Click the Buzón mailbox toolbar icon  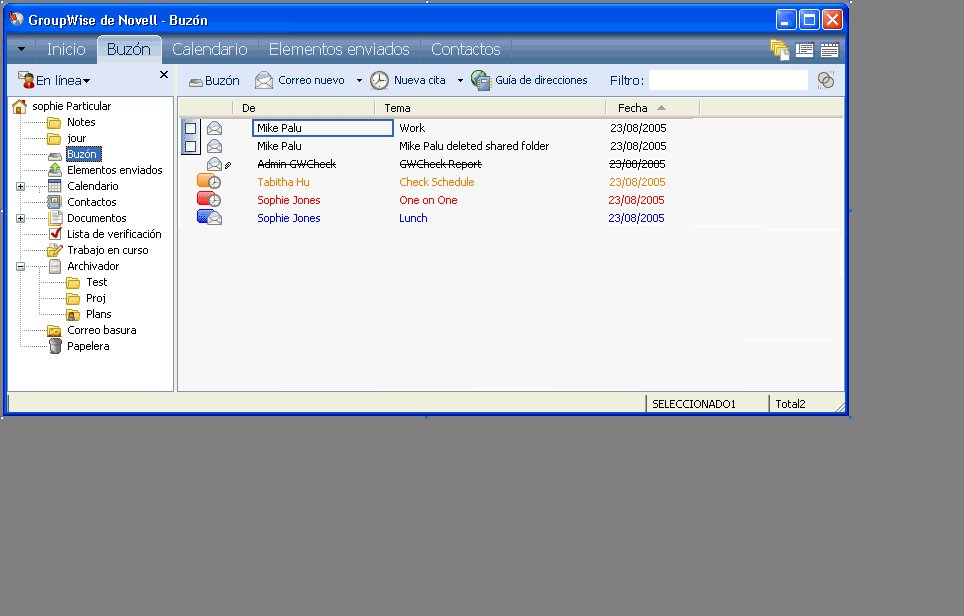[196, 82]
